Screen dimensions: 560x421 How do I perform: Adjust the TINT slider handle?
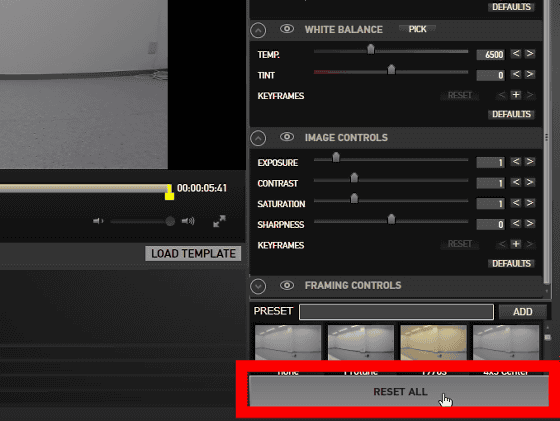click(391, 70)
